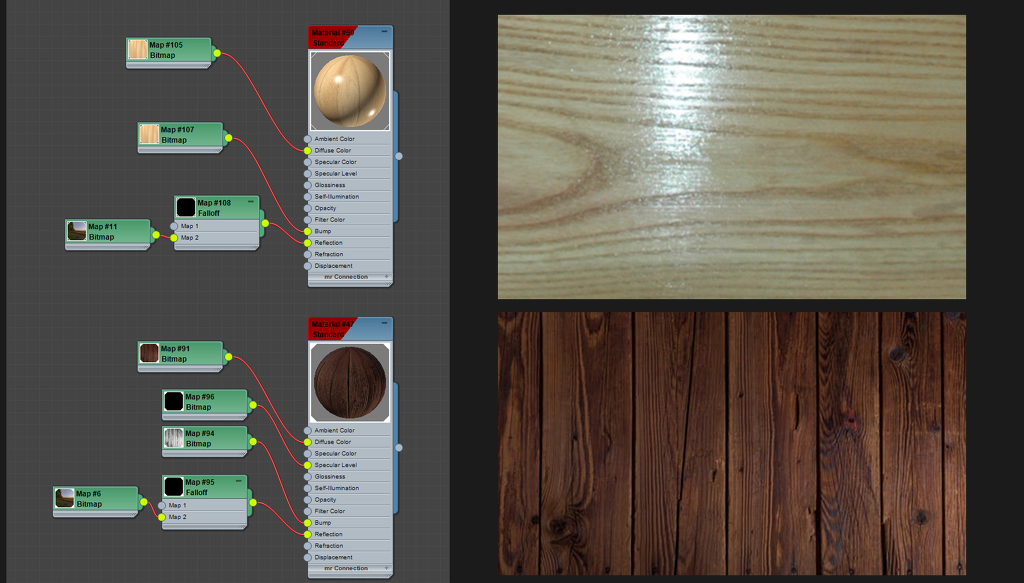Click the Map #96 black bitmap thumbnail
This screenshot has height=583, width=1024.
(173, 402)
